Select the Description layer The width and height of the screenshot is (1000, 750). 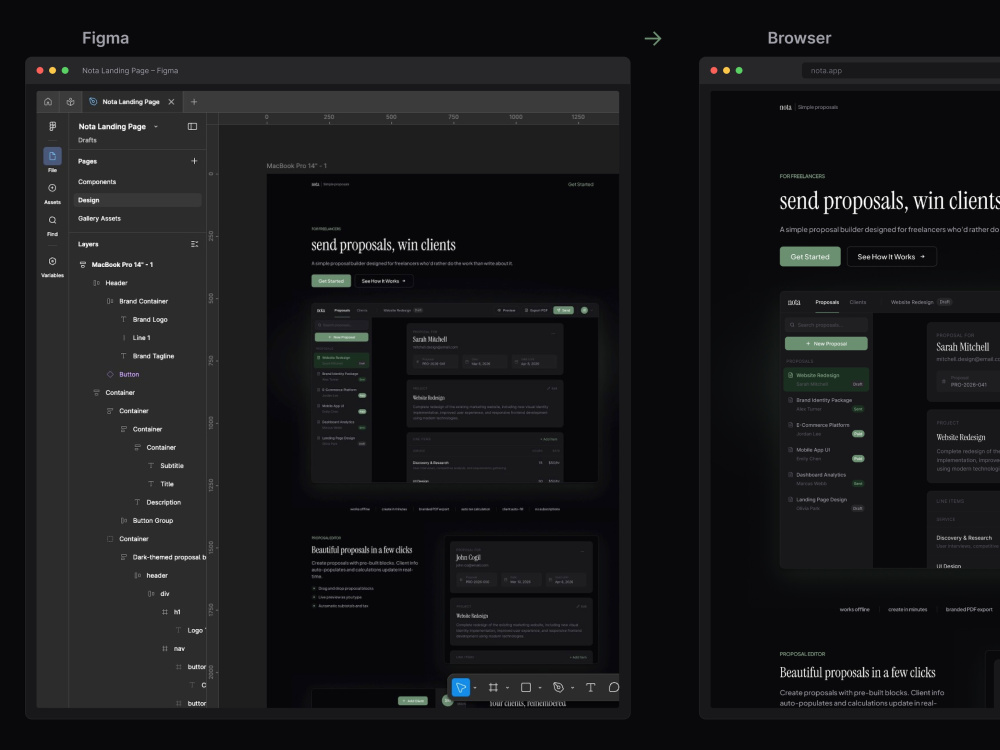coord(163,502)
